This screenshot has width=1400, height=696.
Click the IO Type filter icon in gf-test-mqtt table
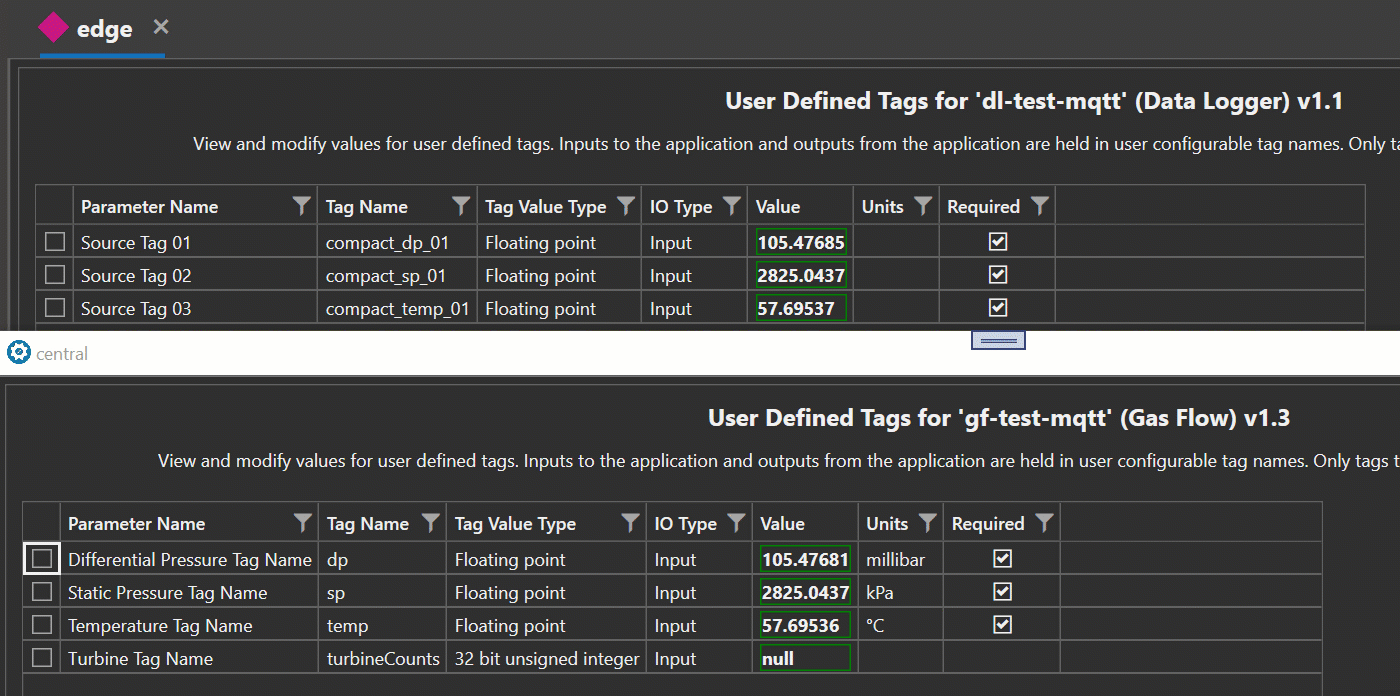737,523
